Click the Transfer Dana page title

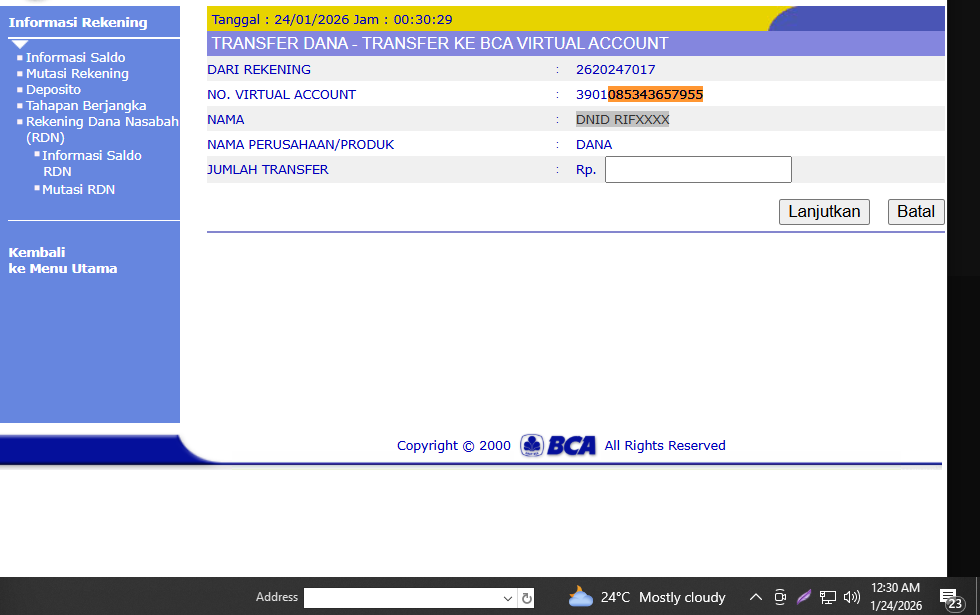point(440,43)
